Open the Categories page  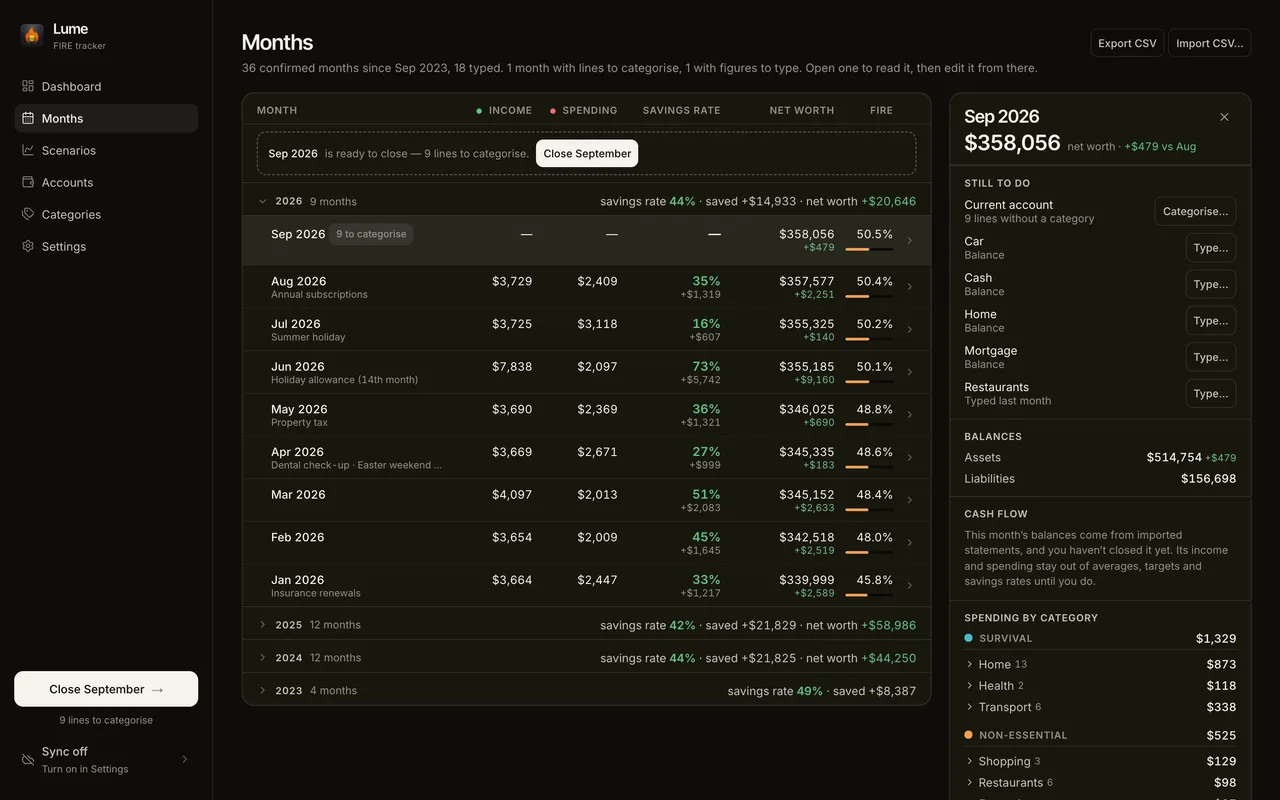click(x=106, y=214)
